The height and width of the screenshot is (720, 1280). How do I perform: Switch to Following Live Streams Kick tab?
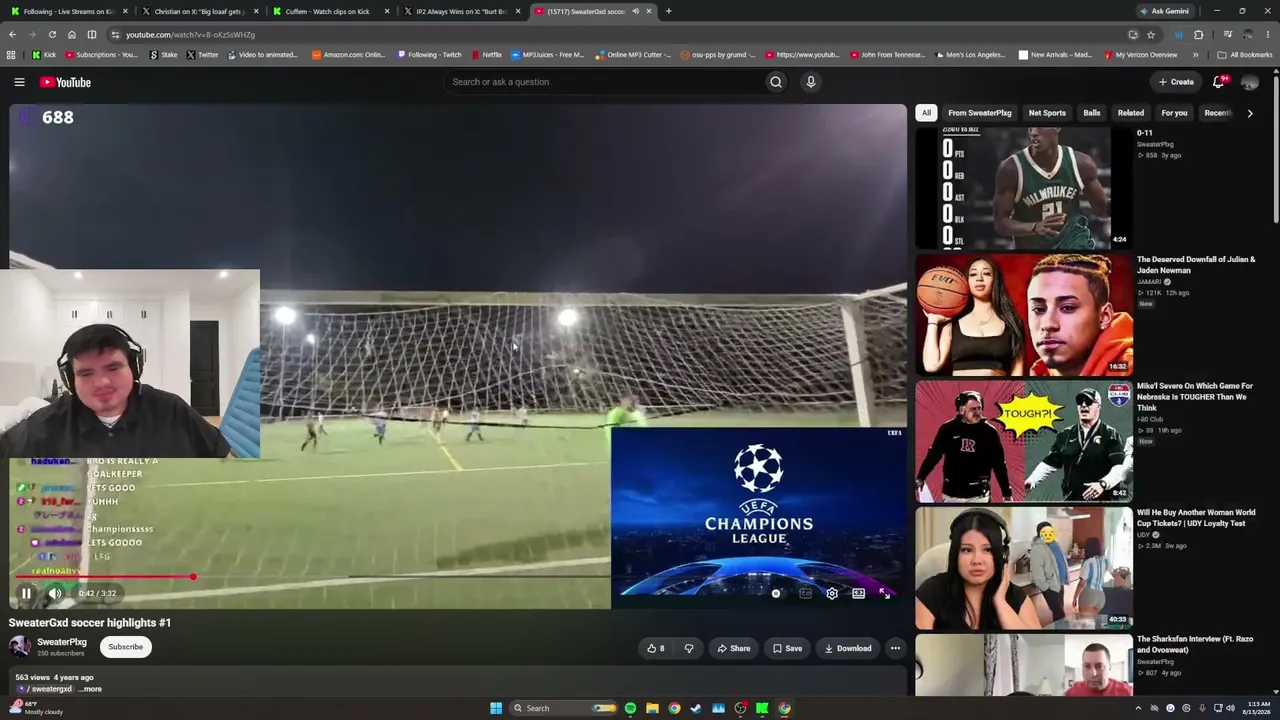pyautogui.click(x=66, y=11)
